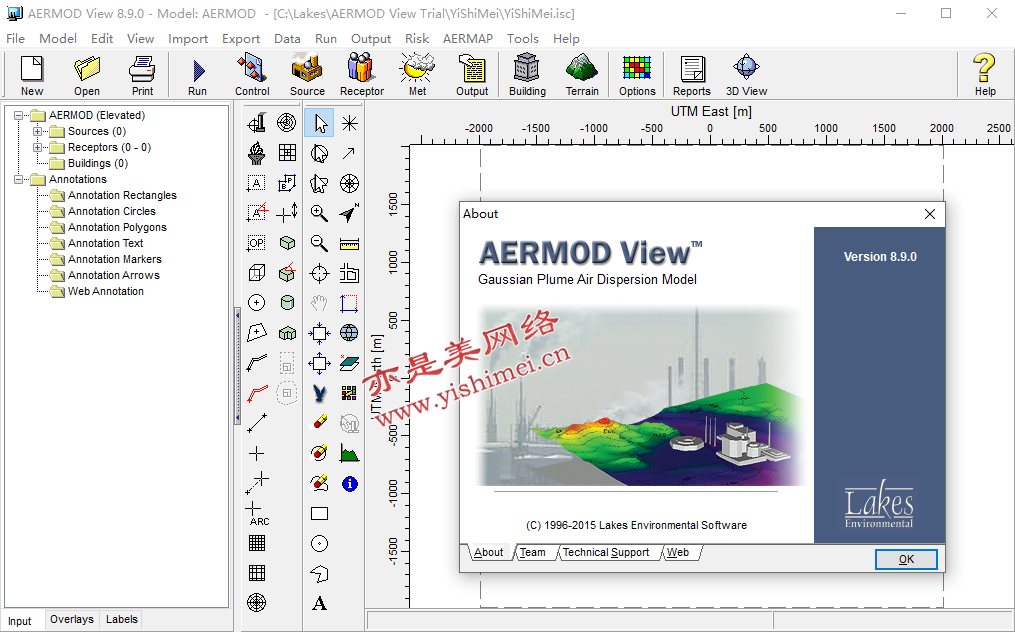Click the north arrow tool

pyautogui.click(x=349, y=213)
